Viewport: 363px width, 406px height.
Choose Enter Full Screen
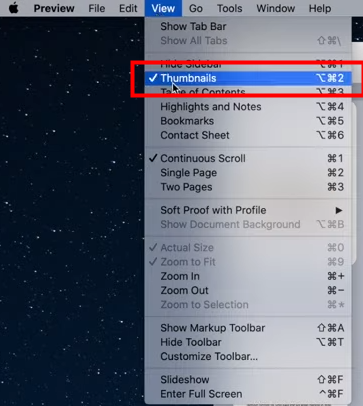pos(248,394)
